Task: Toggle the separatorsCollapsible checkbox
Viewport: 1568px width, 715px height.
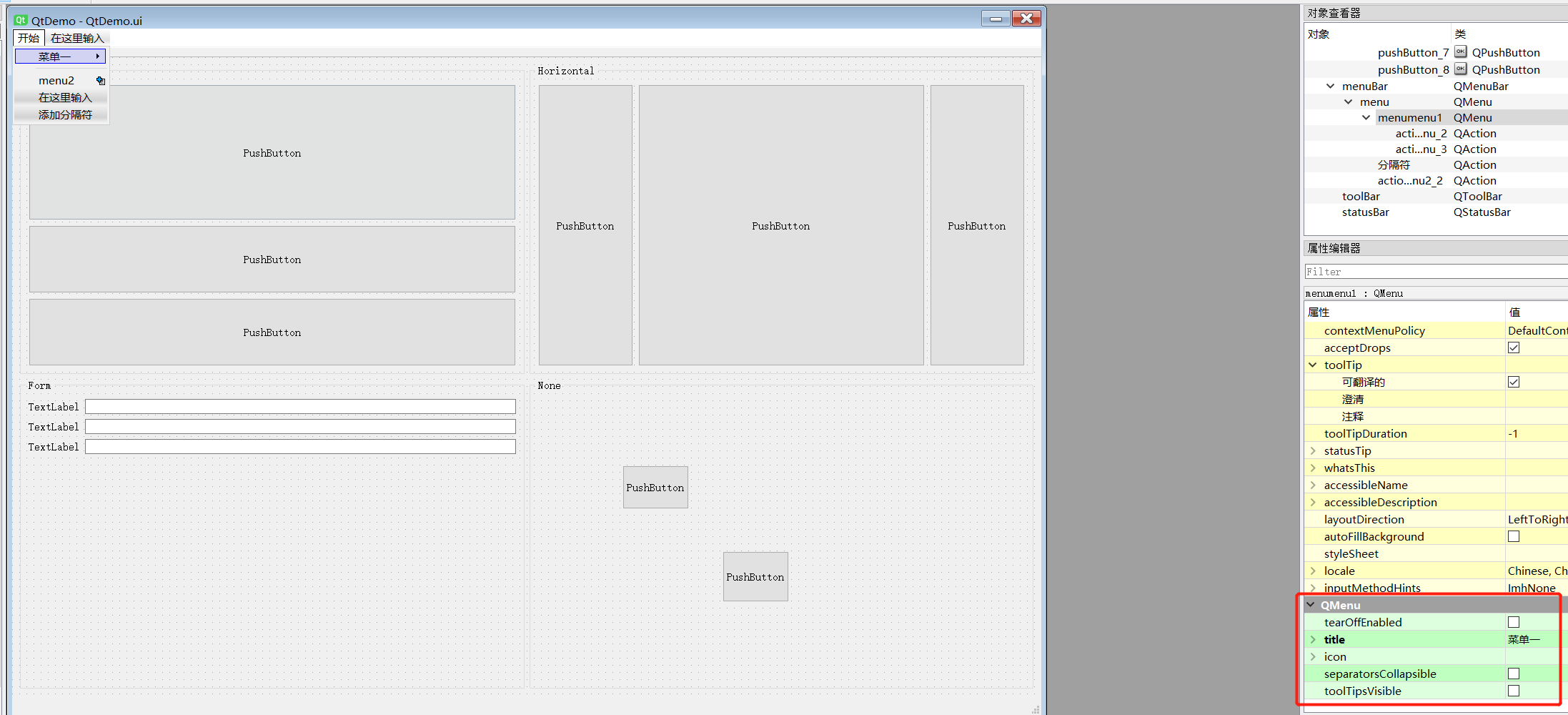Action: (1514, 674)
